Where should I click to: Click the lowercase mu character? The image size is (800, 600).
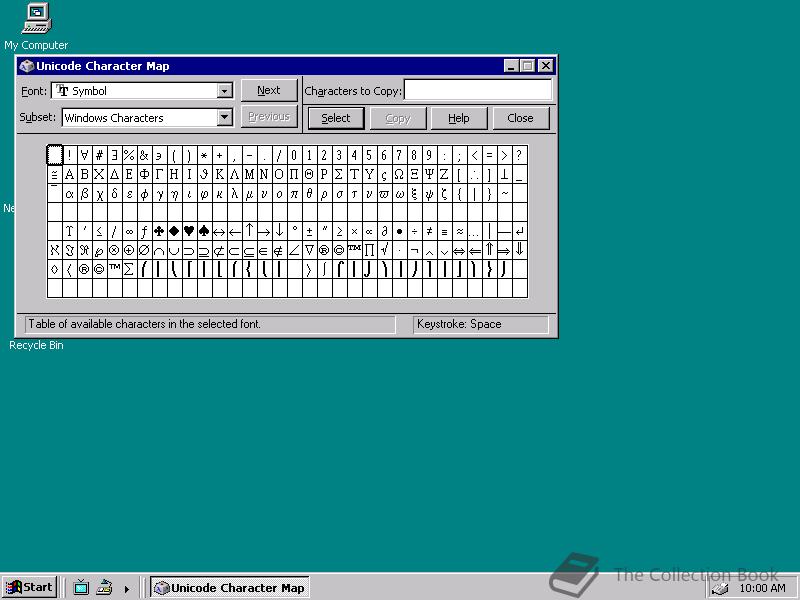click(x=249, y=193)
